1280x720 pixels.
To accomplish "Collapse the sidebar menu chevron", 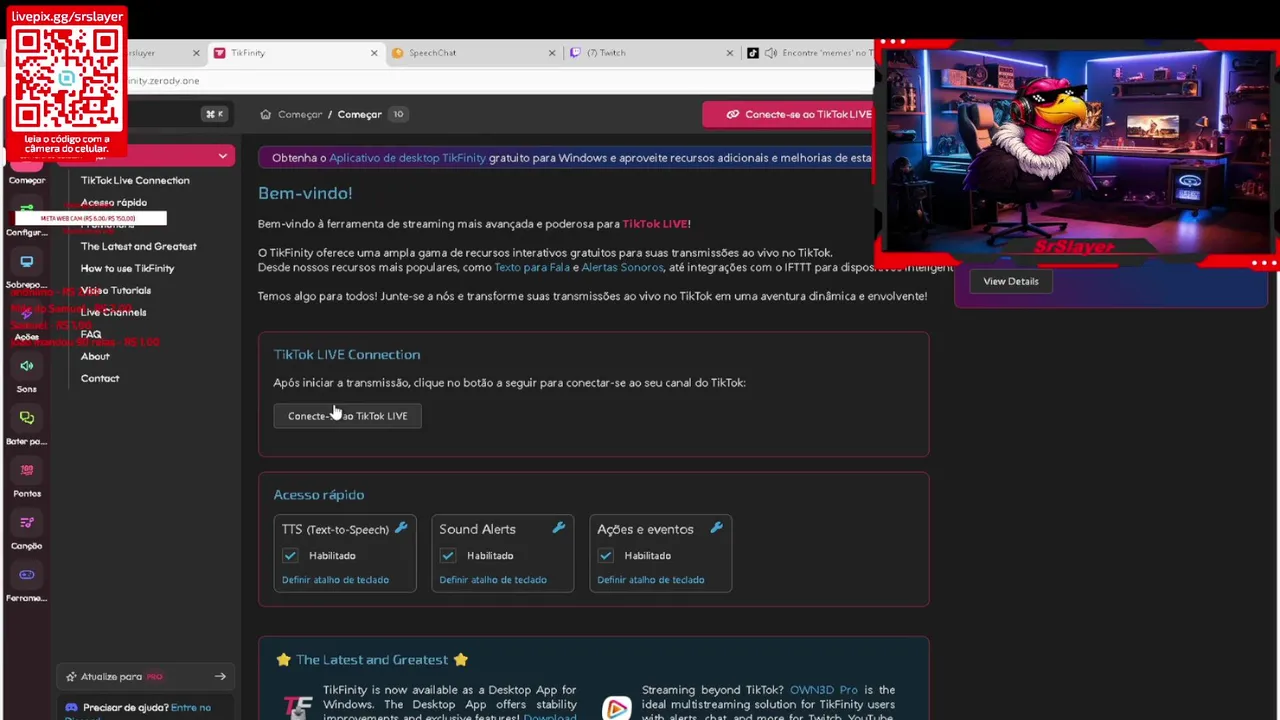I will (x=223, y=156).
